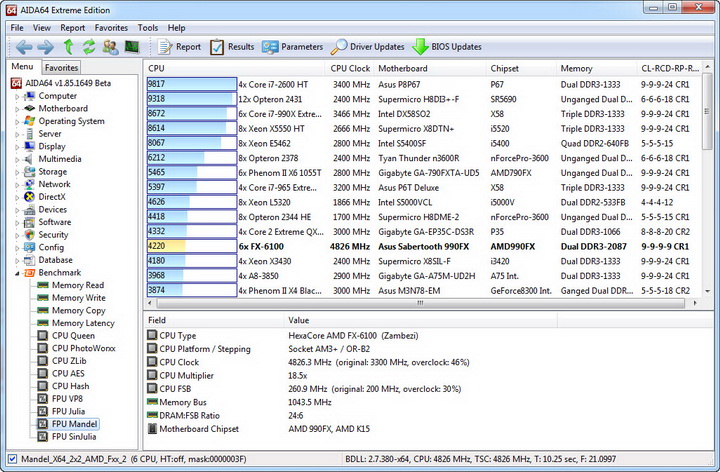Select Database in the tree

point(56,260)
